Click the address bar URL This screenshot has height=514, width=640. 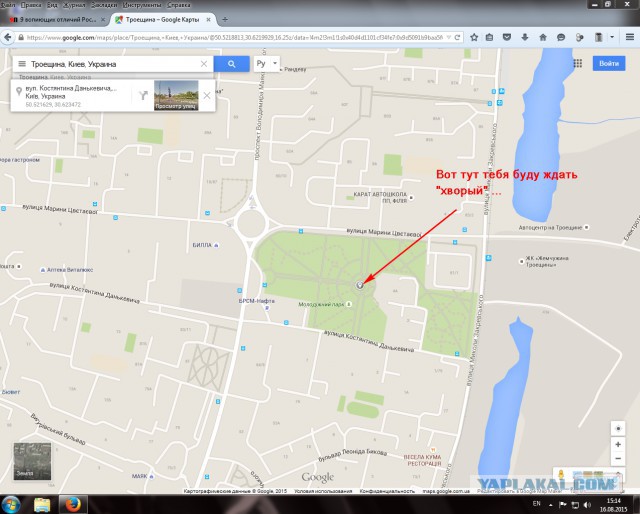(235, 37)
